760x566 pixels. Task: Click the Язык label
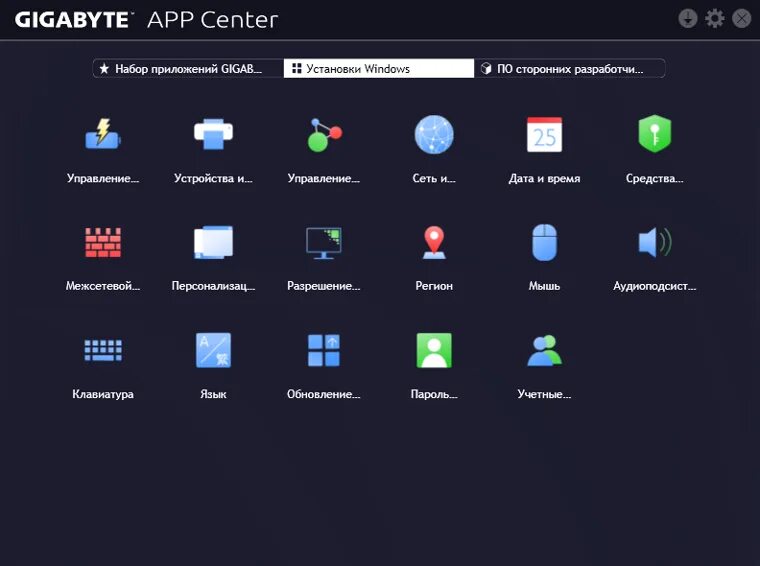213,394
